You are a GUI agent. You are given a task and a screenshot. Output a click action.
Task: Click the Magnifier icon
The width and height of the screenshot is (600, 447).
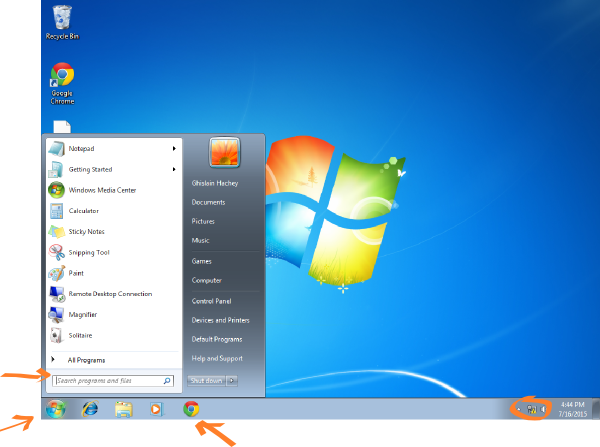coord(56,315)
